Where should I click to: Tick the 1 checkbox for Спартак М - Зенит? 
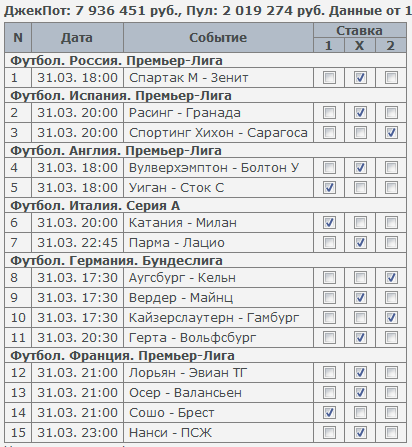(x=329, y=78)
